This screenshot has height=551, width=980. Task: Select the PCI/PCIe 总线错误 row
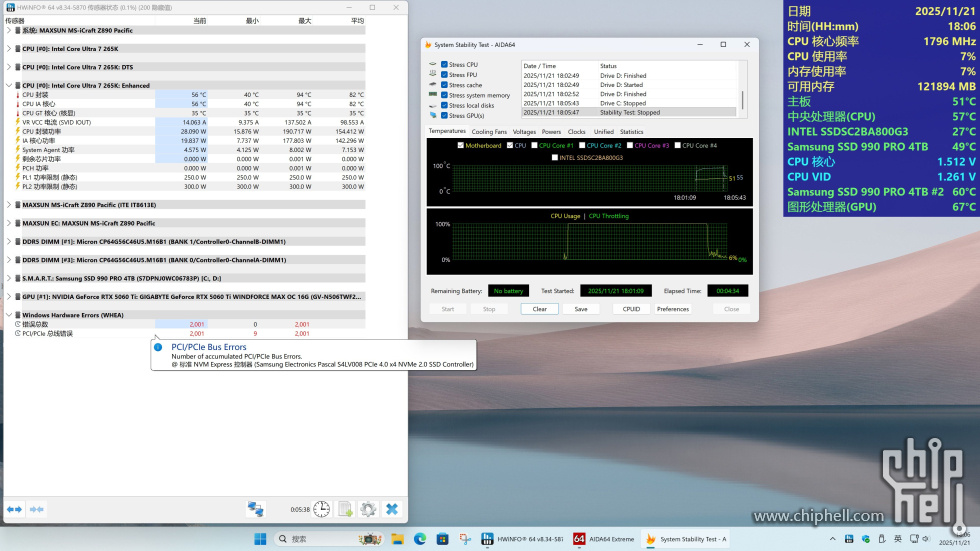(184, 334)
